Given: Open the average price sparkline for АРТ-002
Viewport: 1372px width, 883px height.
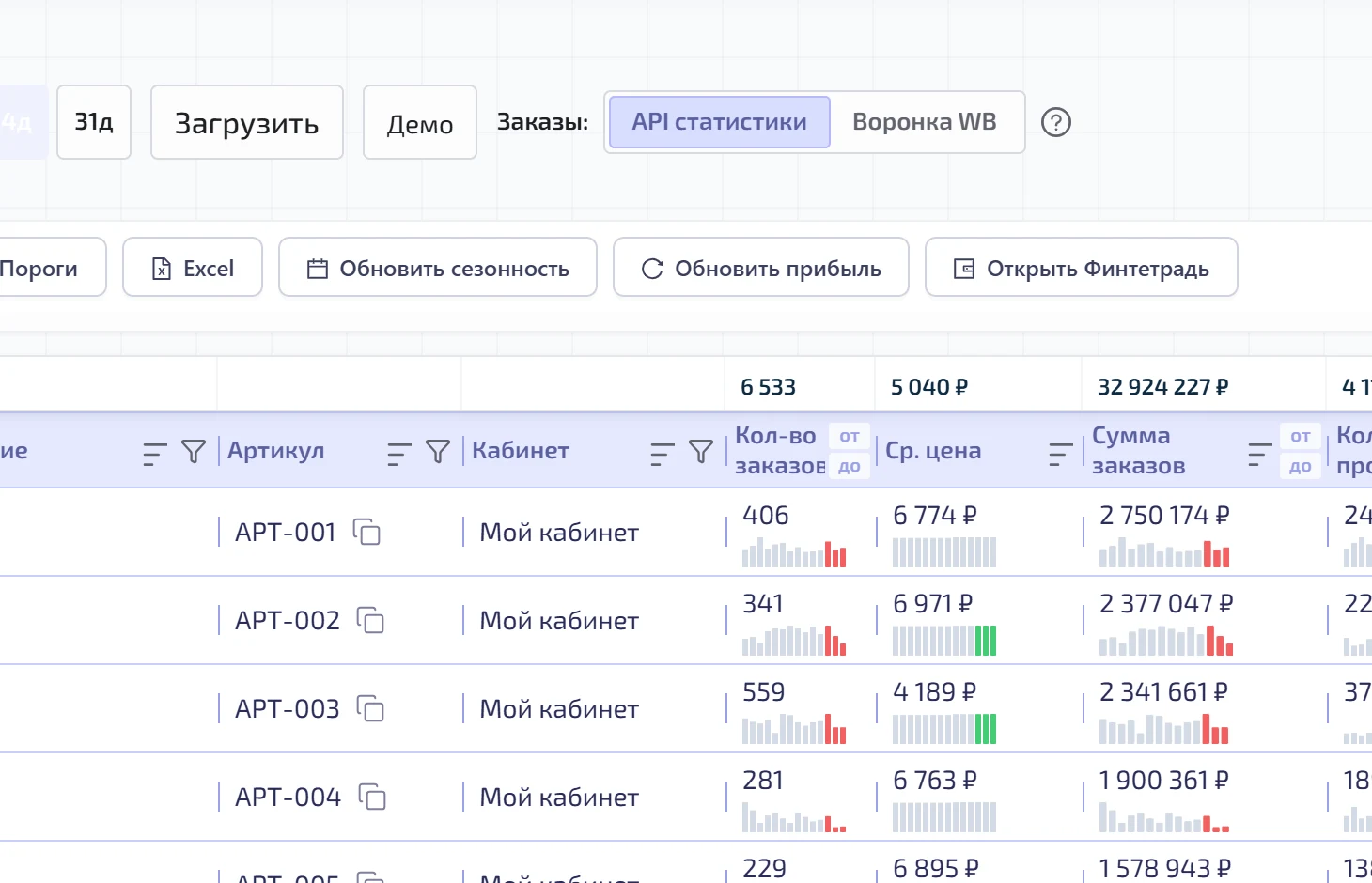Looking at the screenshot, I should (x=944, y=641).
